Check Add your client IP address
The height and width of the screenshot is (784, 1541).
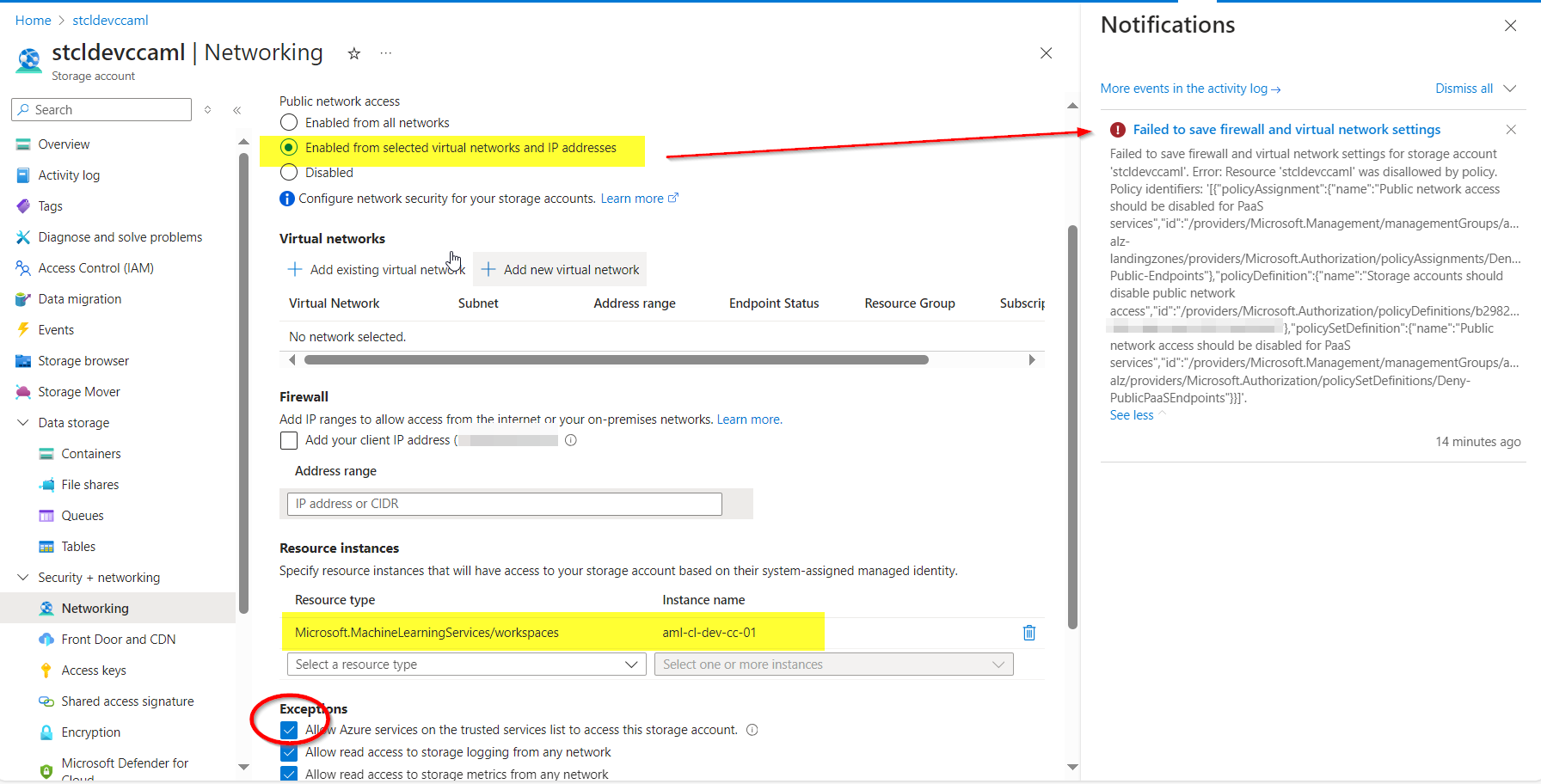click(289, 440)
